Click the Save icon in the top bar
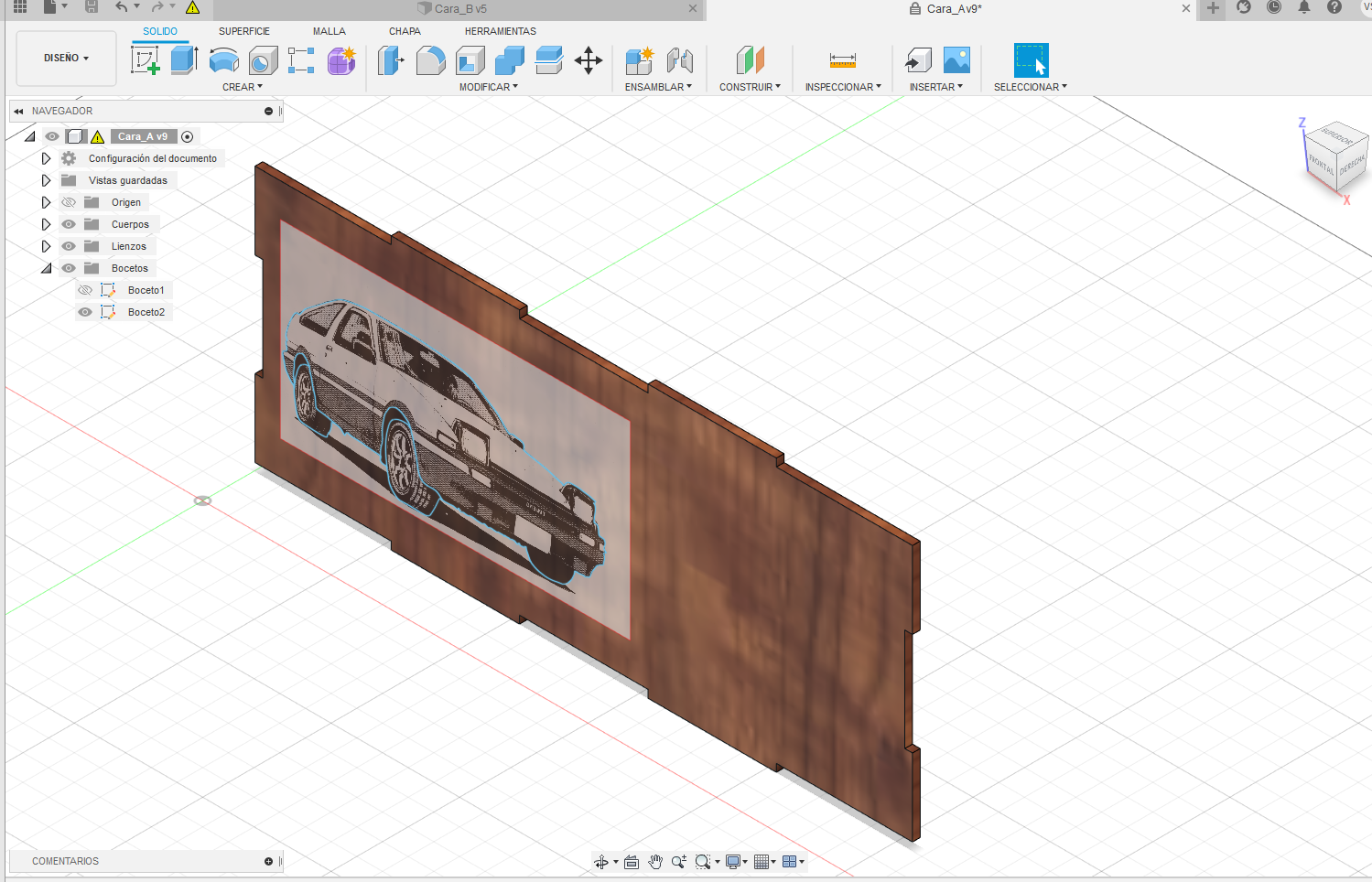This screenshot has height=882, width=1372. [92, 6]
